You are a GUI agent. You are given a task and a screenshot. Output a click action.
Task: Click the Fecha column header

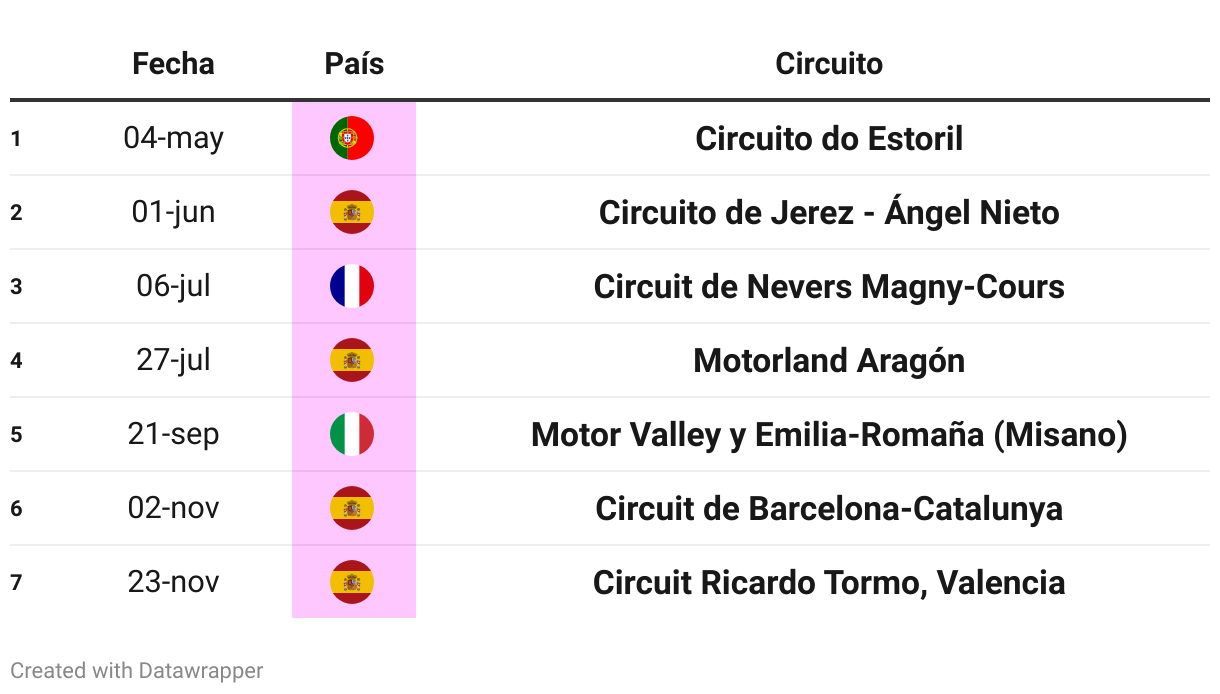tap(173, 64)
